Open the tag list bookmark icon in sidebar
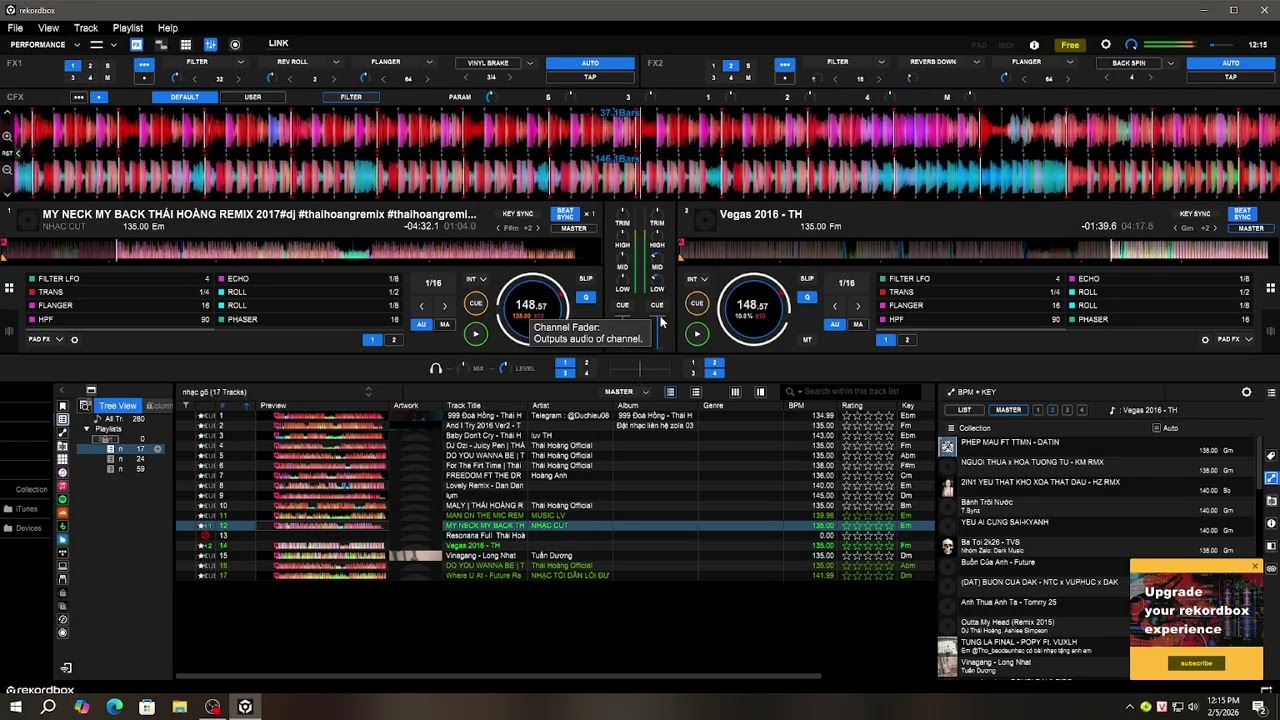This screenshot has height=720, width=1280. click(62, 406)
